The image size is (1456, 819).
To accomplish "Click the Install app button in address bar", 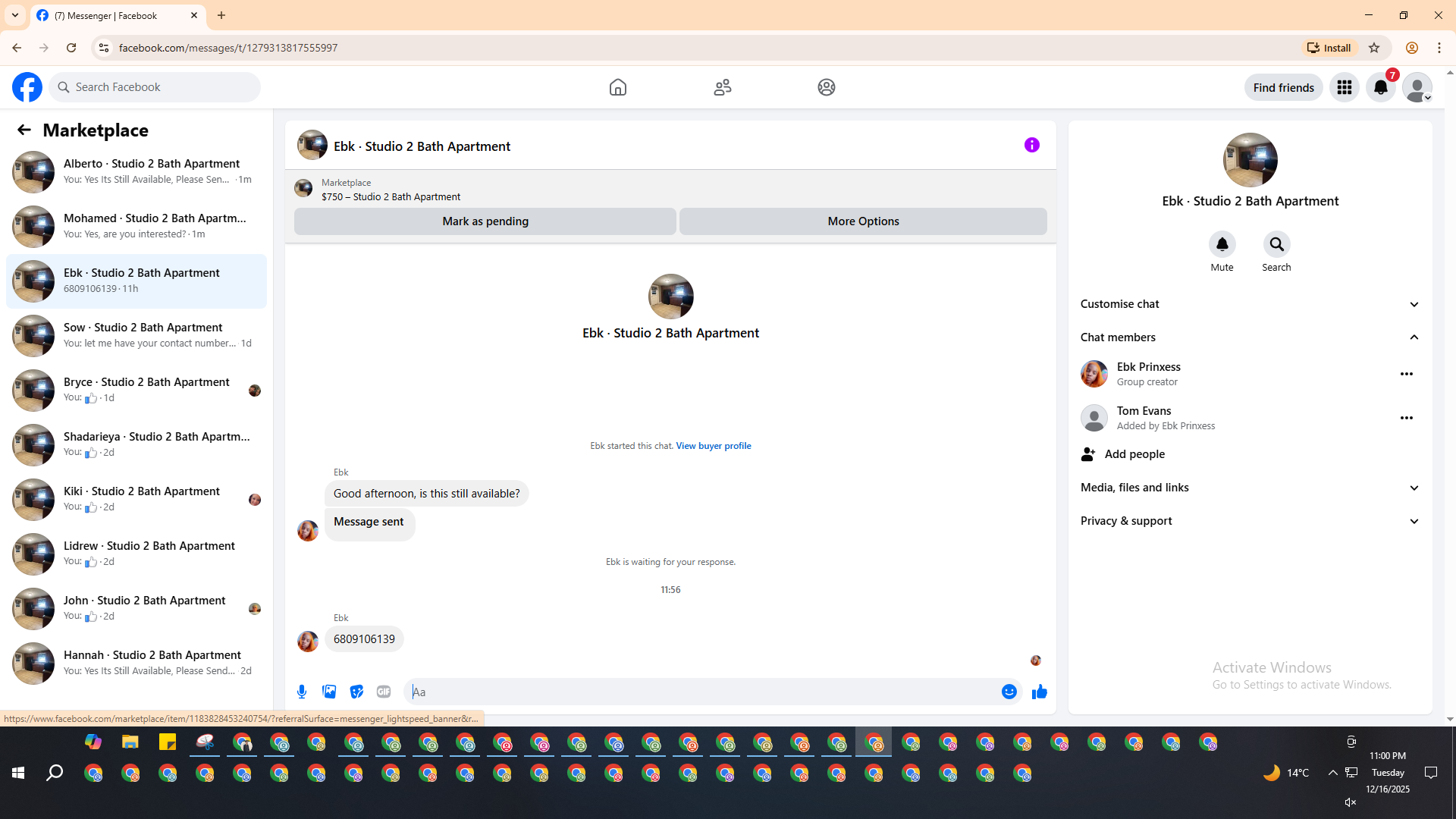I will [x=1329, y=48].
